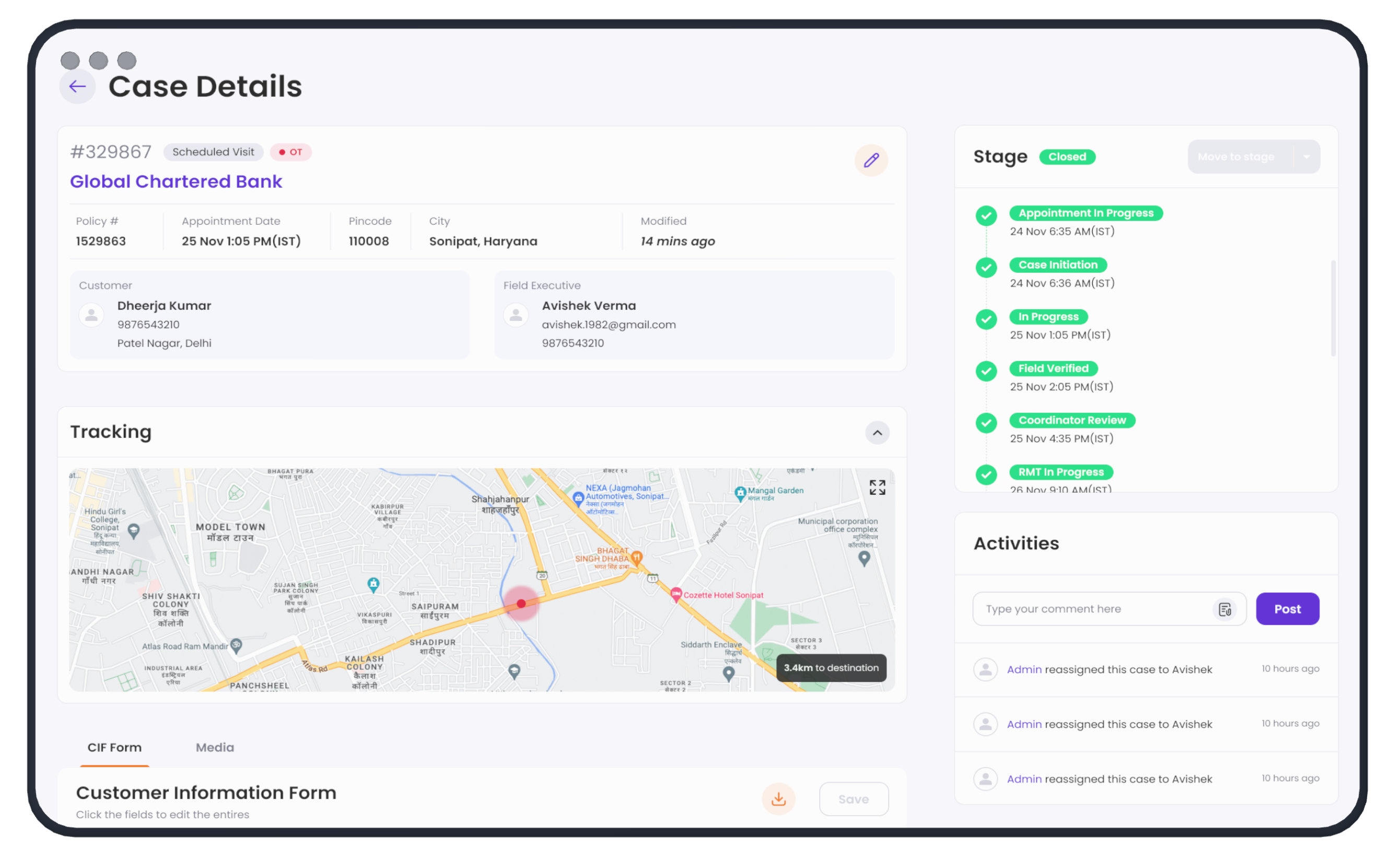The width and height of the screenshot is (1400, 857).
Task: Click the case number #329867
Action: 111,152
